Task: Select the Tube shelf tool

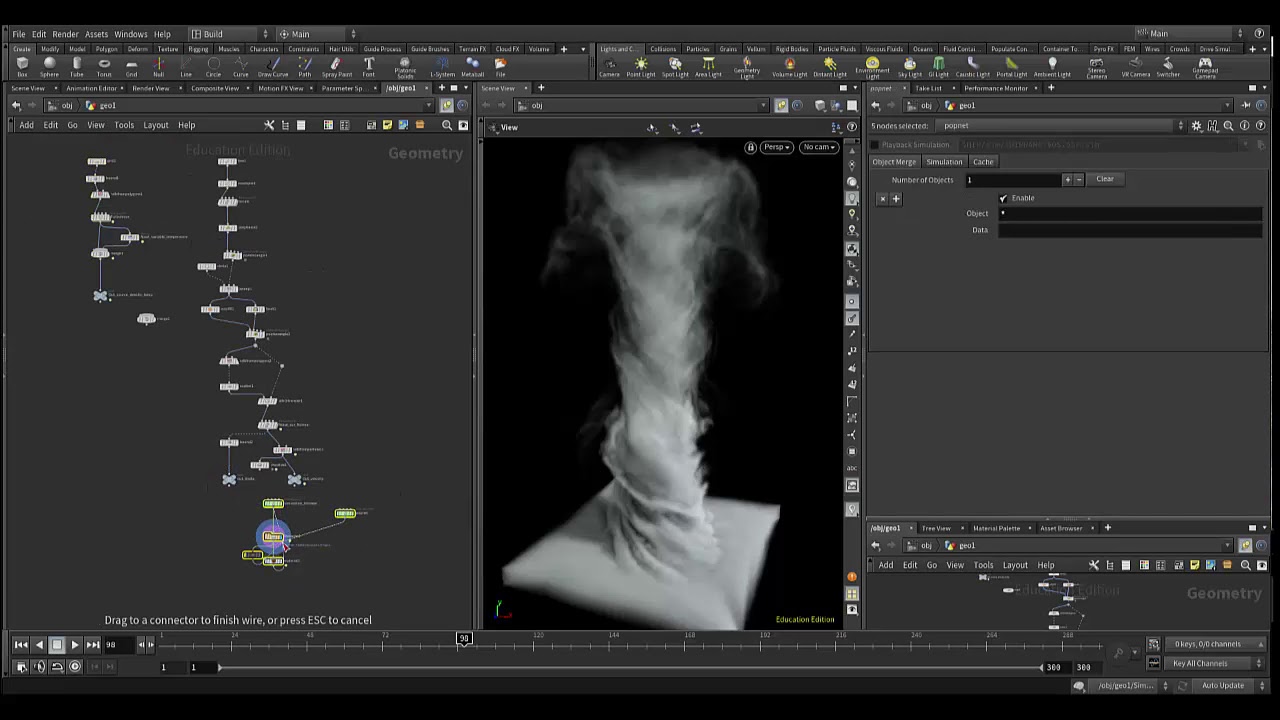Action: [x=77, y=67]
